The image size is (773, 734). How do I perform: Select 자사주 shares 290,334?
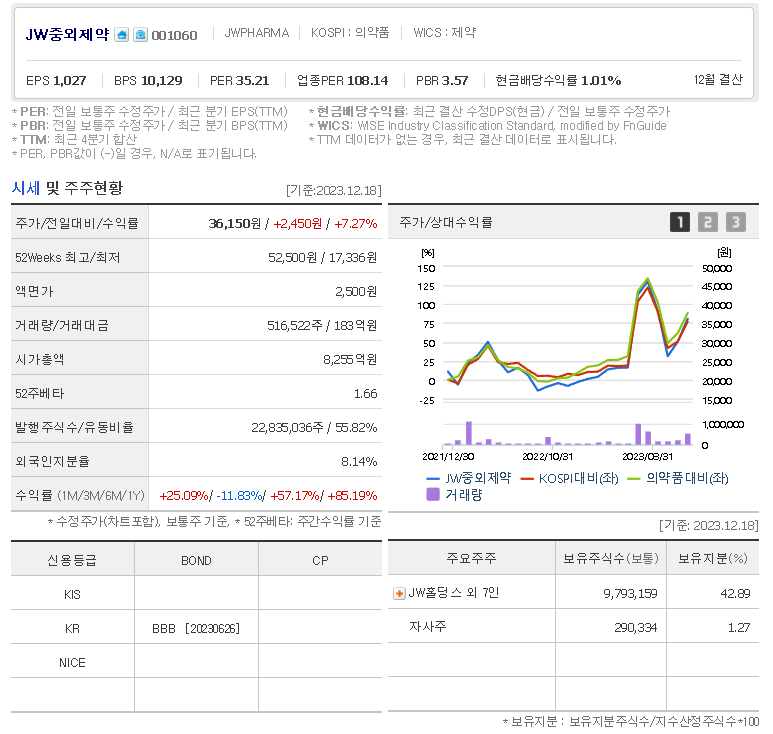click(635, 628)
